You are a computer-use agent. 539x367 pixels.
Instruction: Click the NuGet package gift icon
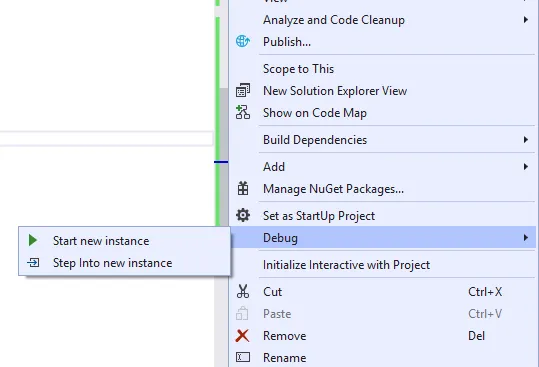click(243, 189)
